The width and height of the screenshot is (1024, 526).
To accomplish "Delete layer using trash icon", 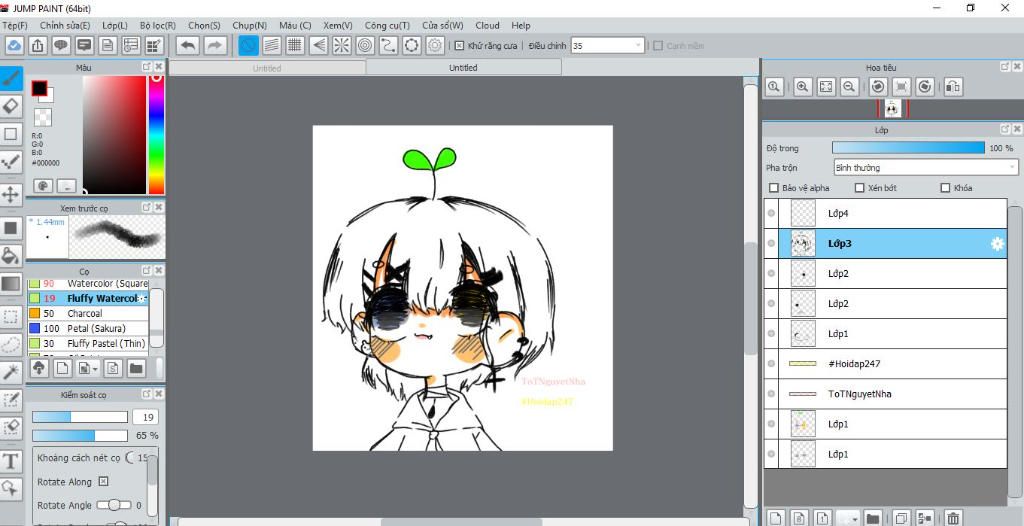I will pos(953,519).
